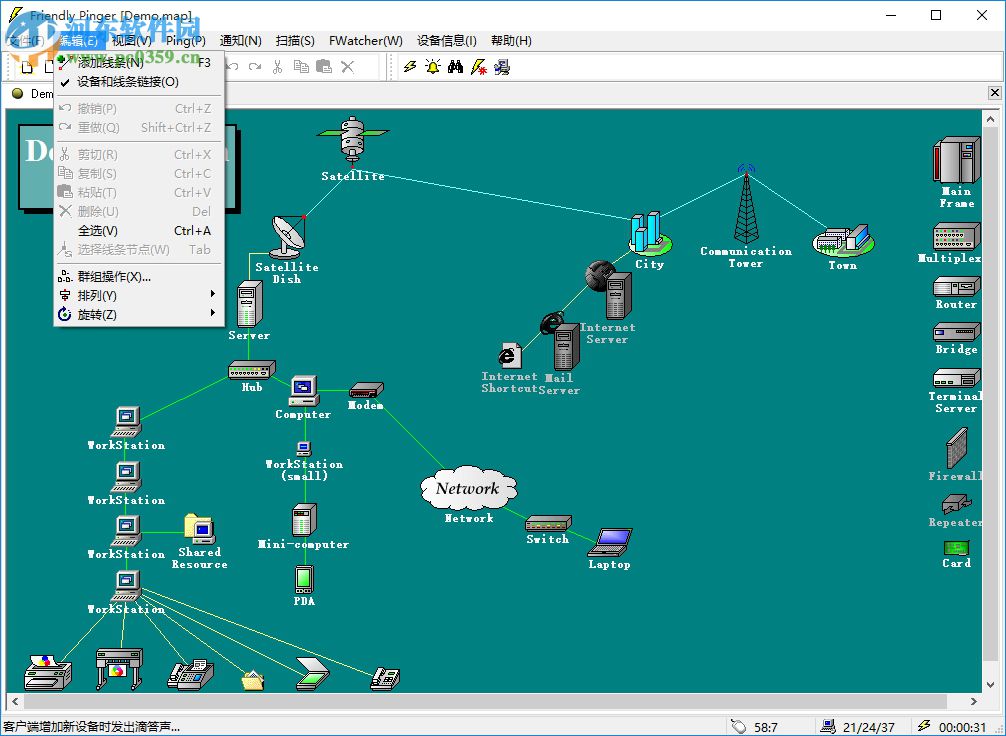This screenshot has width=1006, height=736.
Task: Open the 通知(N) menu
Action: (241, 40)
